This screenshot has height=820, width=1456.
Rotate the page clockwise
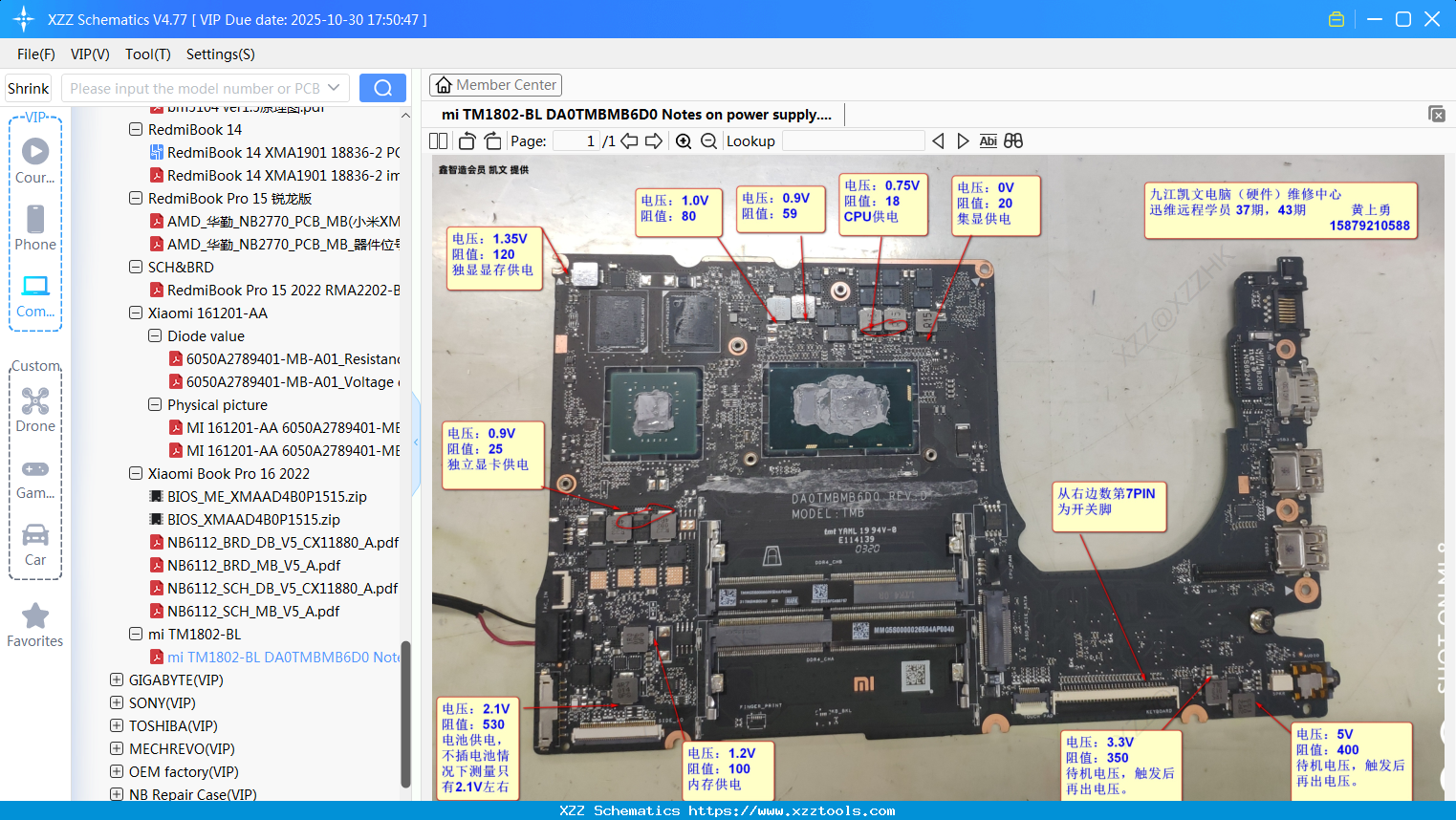492,140
